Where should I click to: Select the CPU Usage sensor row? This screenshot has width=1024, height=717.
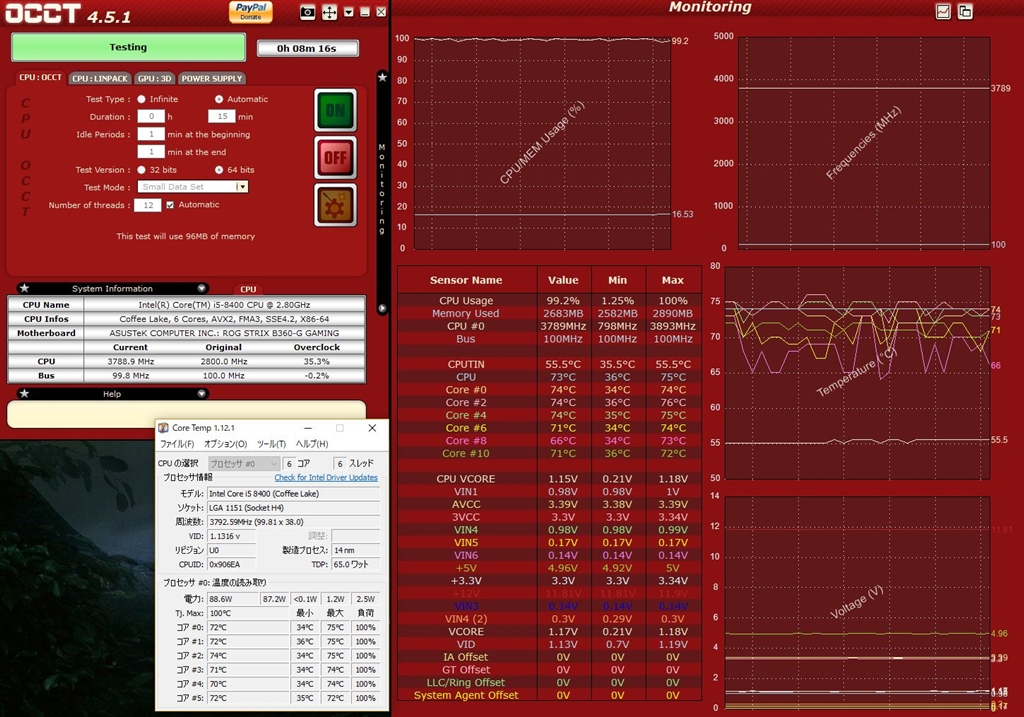[x=549, y=300]
